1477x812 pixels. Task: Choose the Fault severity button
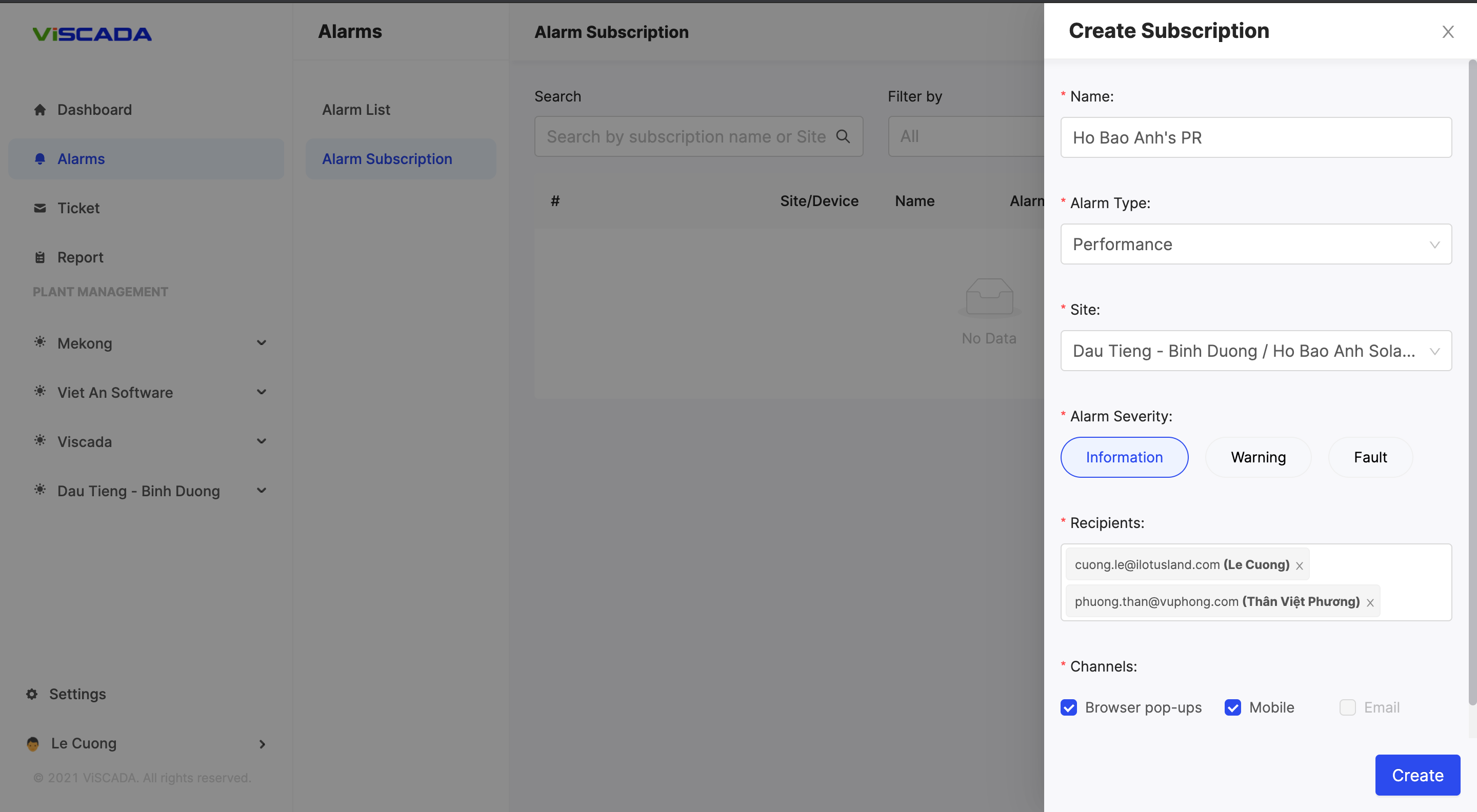(x=1370, y=457)
